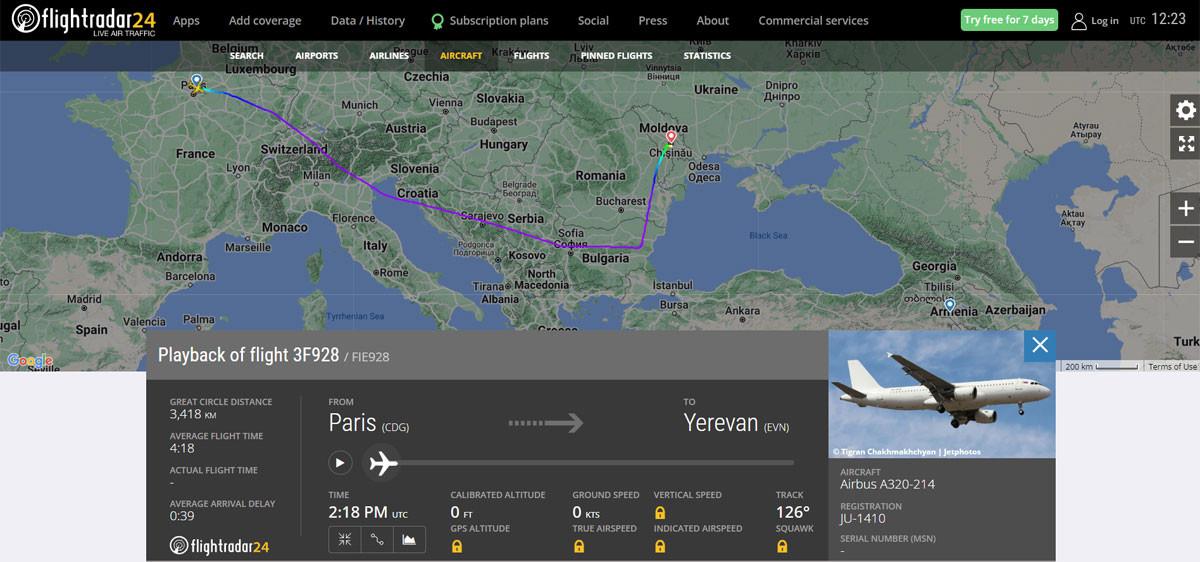Image resolution: width=1200 pixels, height=562 pixels.
Task: Close the flight playback panel
Action: point(1040,345)
